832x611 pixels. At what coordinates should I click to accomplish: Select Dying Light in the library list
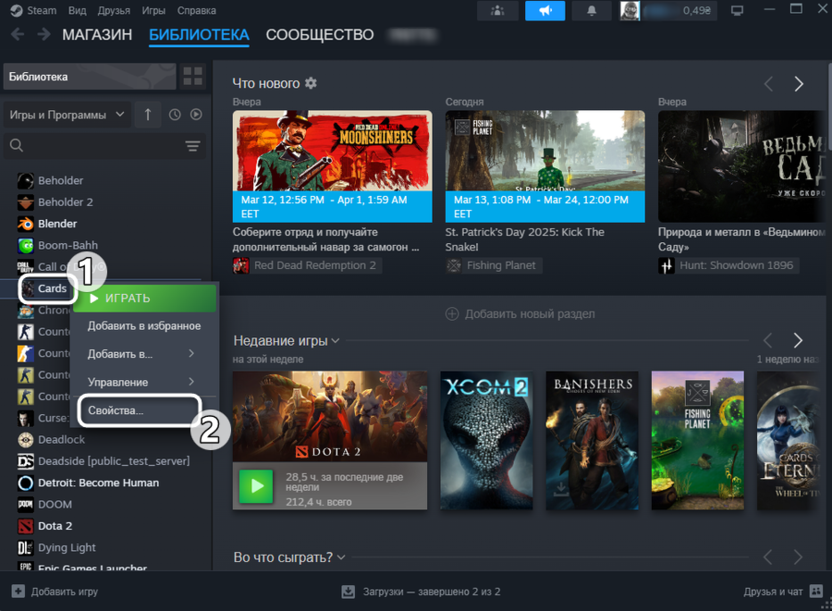click(x=66, y=548)
